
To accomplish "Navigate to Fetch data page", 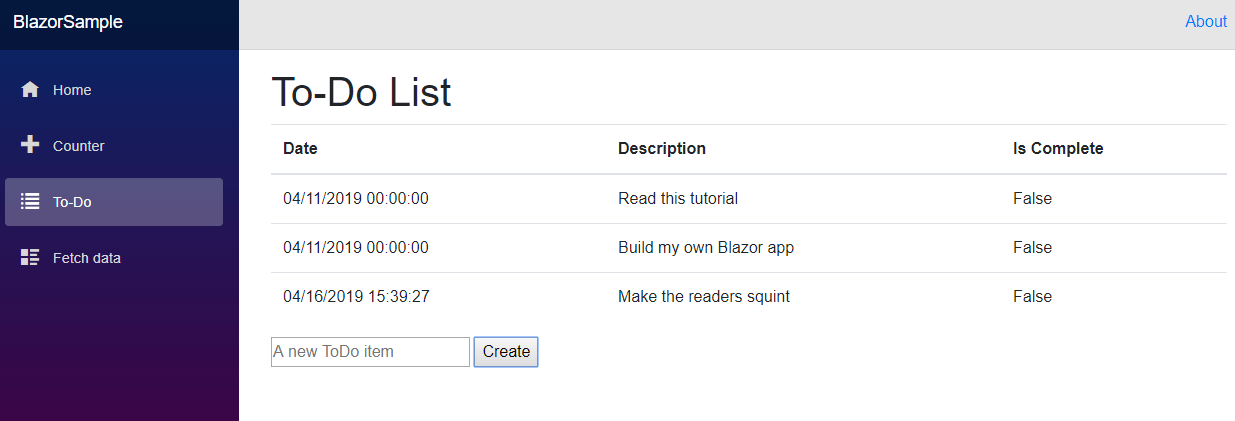I will point(114,258).
